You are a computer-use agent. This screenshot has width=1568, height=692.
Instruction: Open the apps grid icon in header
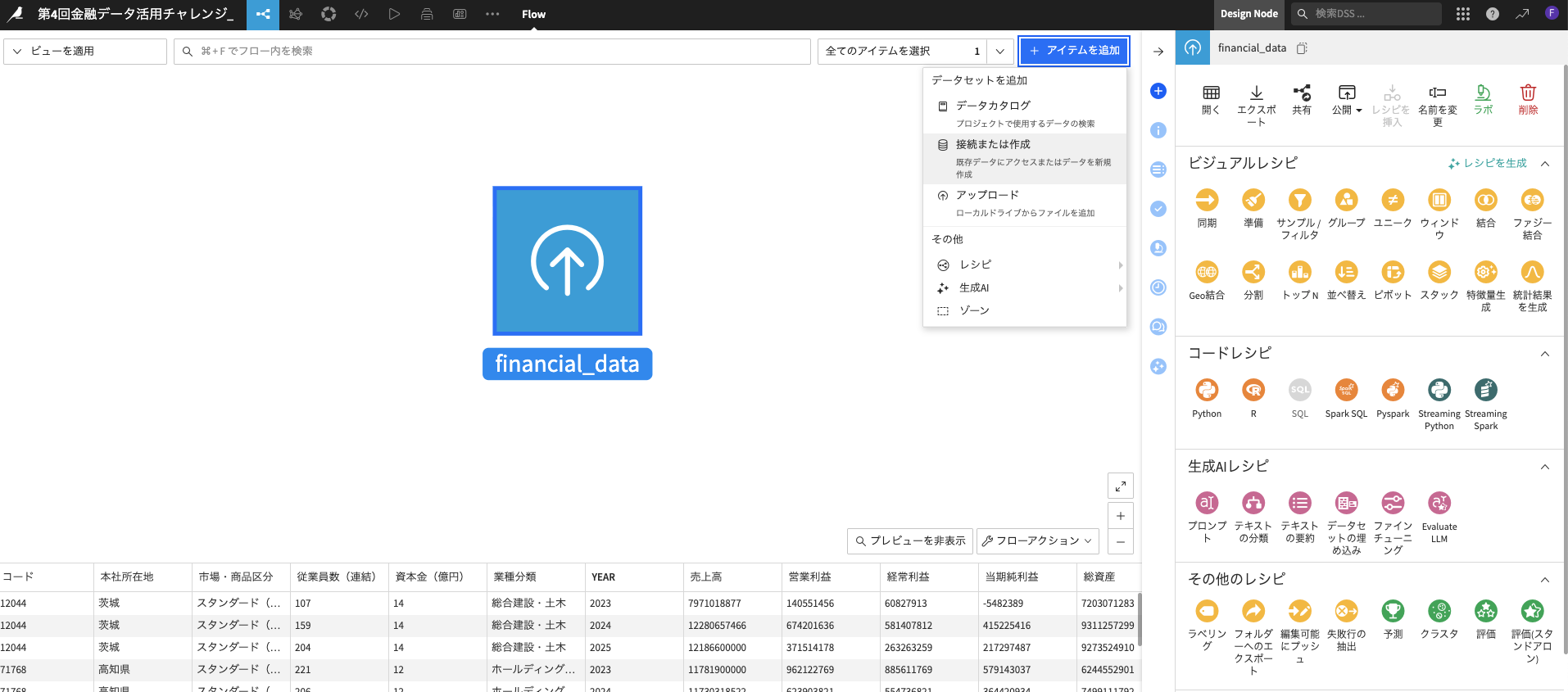(1463, 14)
